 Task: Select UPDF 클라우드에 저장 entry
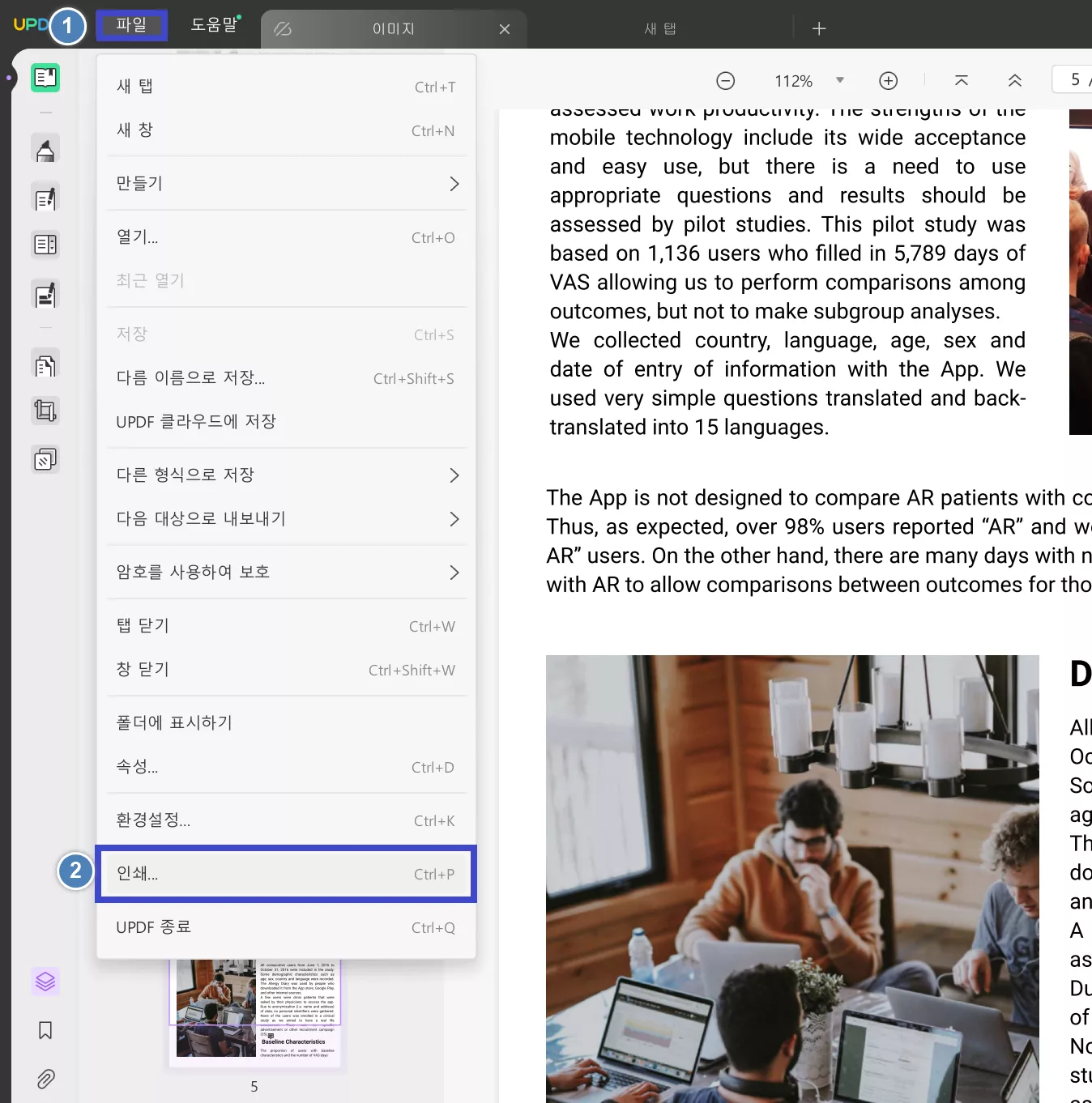click(x=286, y=422)
